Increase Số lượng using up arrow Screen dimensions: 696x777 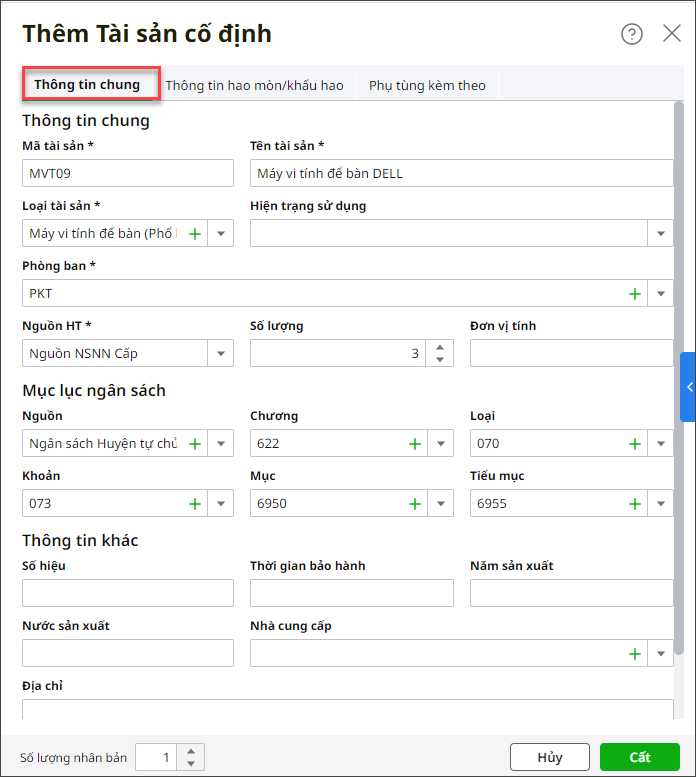[x=440, y=347]
